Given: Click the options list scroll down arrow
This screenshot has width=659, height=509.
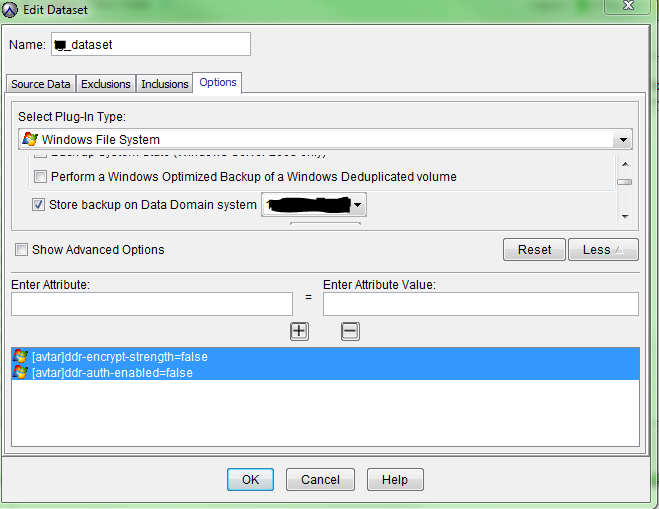Looking at the screenshot, I should click(x=625, y=217).
